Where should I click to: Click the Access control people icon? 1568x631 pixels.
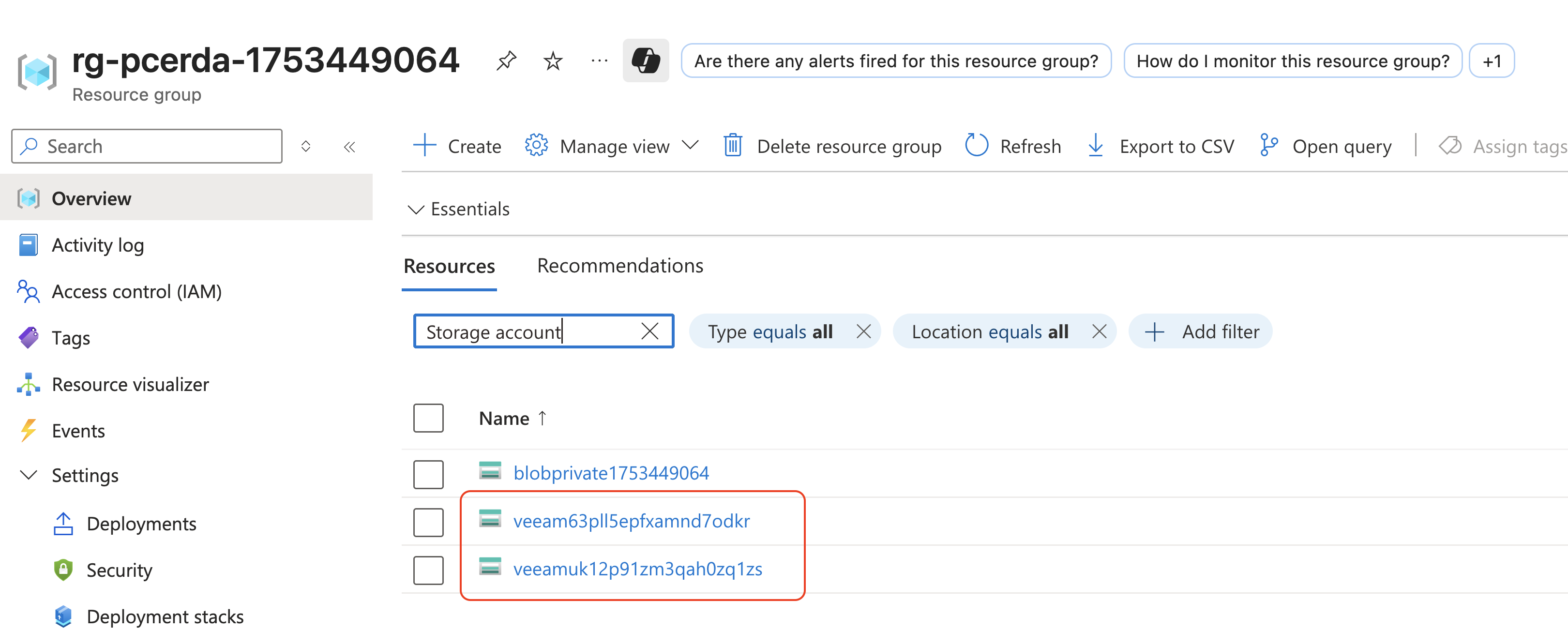(x=28, y=291)
